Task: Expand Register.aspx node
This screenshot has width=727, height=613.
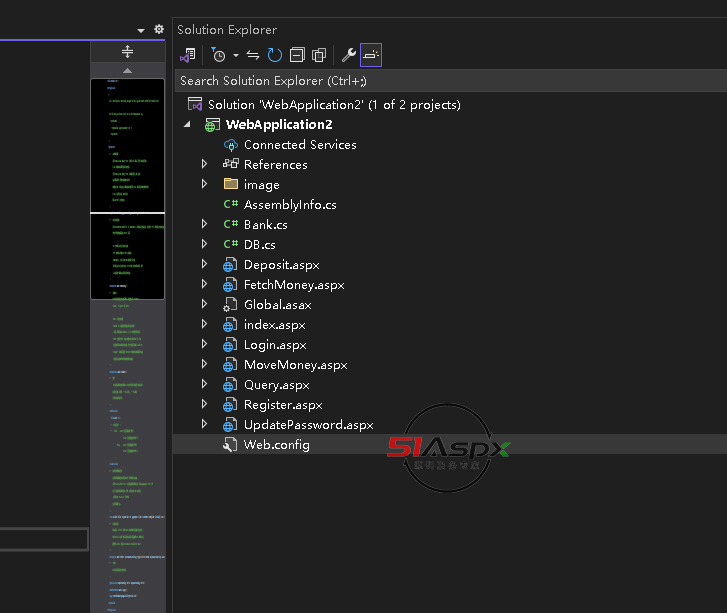Action: click(x=204, y=404)
